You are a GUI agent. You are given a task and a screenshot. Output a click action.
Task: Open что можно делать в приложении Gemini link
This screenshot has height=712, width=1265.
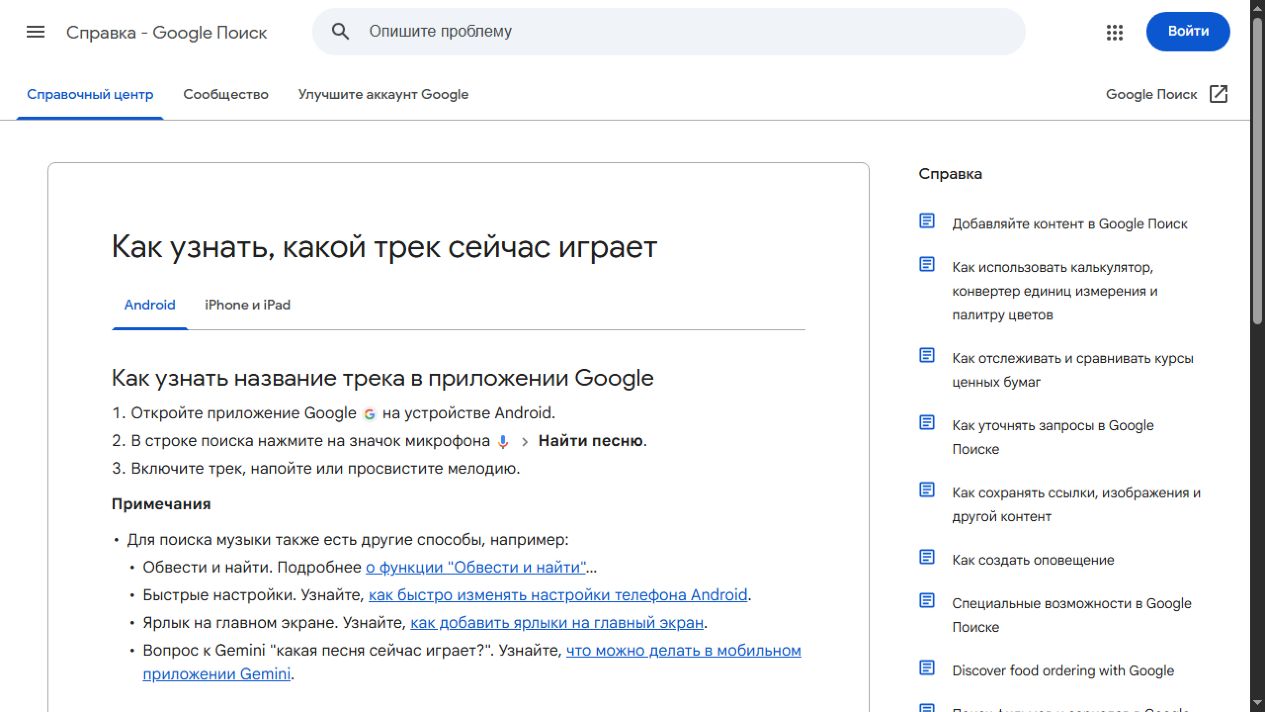point(472,662)
